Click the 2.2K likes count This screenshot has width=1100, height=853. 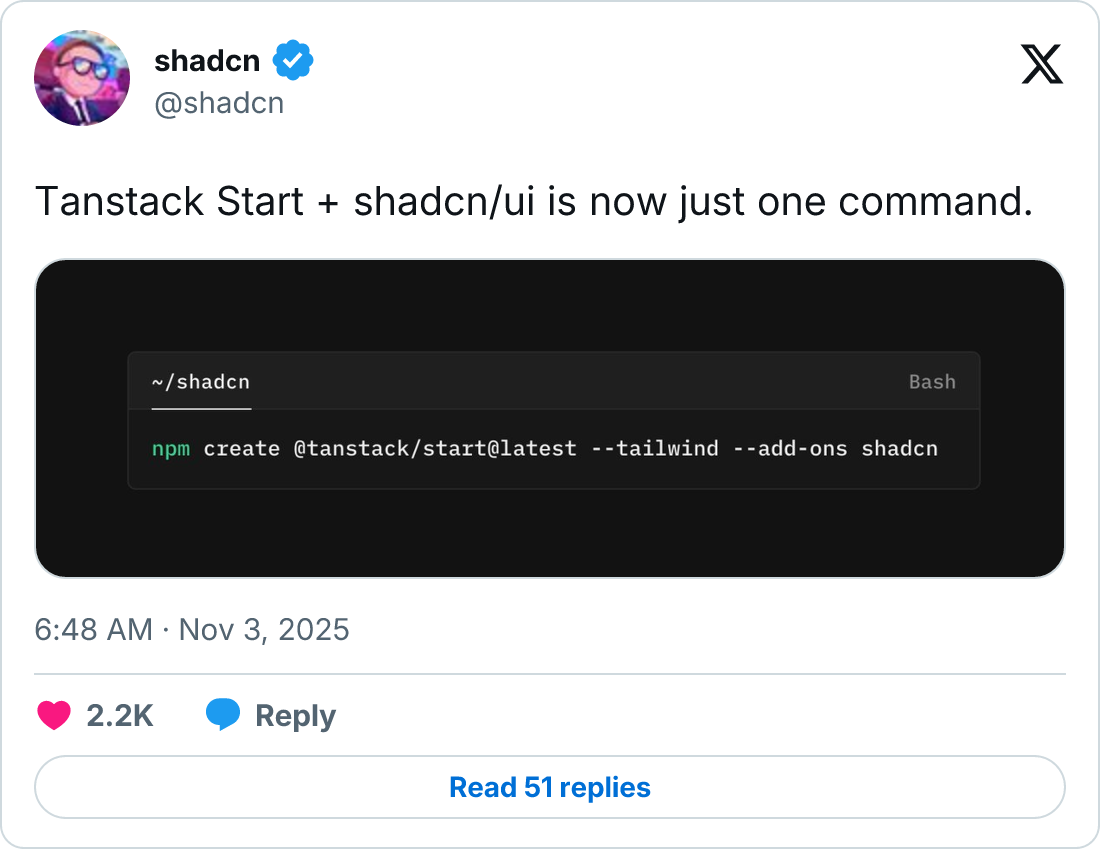coord(120,716)
